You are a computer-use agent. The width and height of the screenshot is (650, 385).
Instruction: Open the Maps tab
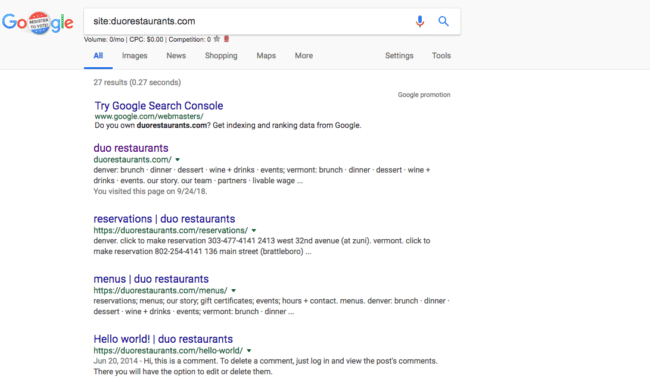(266, 56)
